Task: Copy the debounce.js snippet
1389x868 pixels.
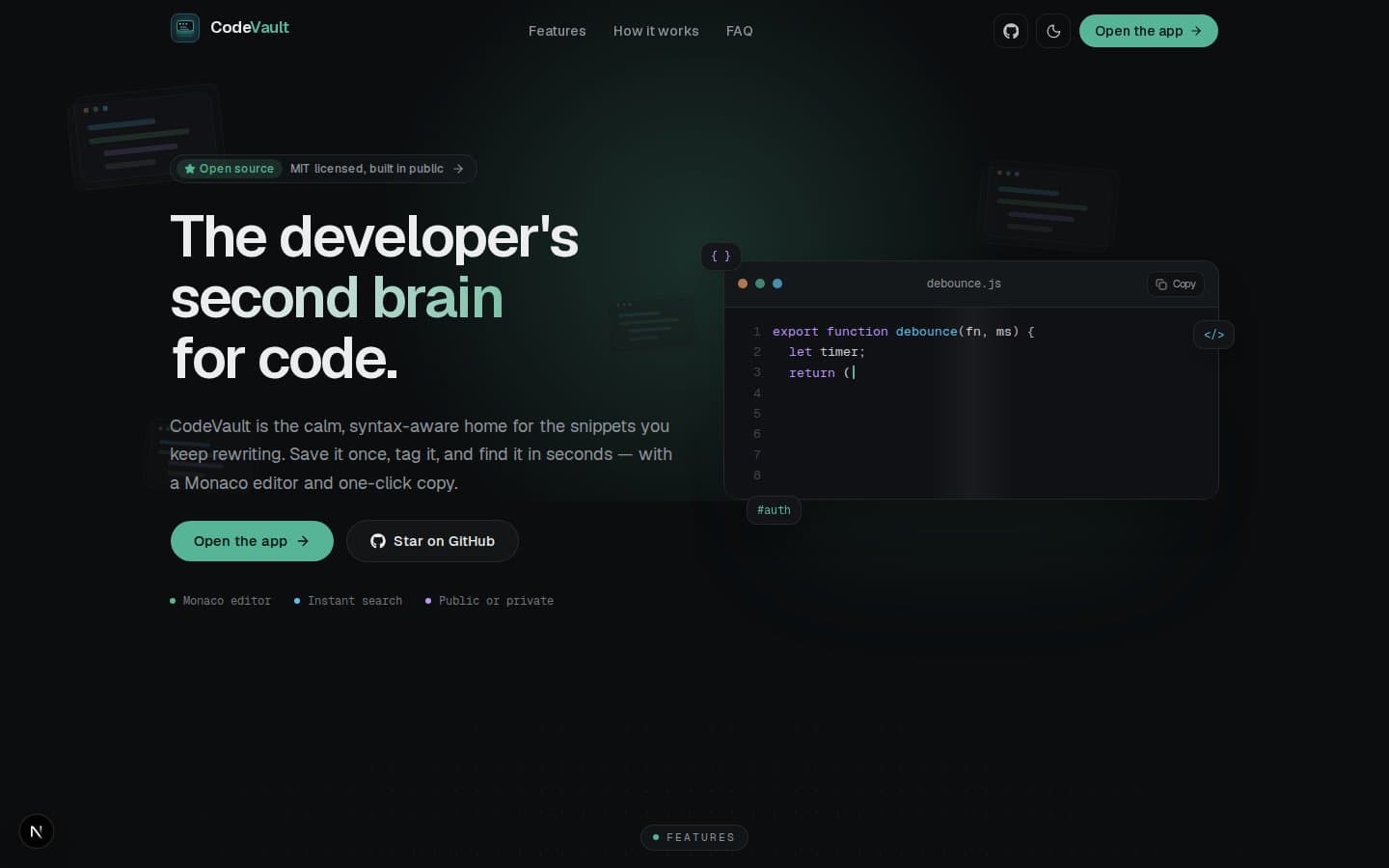Action: [x=1176, y=285]
